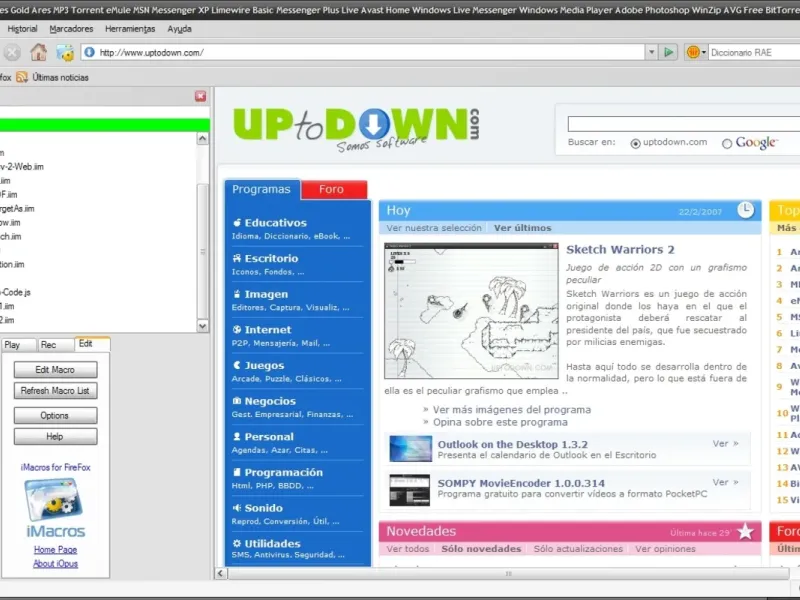Click the macro list scroll up arrow
This screenshot has height=600, width=800.
coord(203,138)
